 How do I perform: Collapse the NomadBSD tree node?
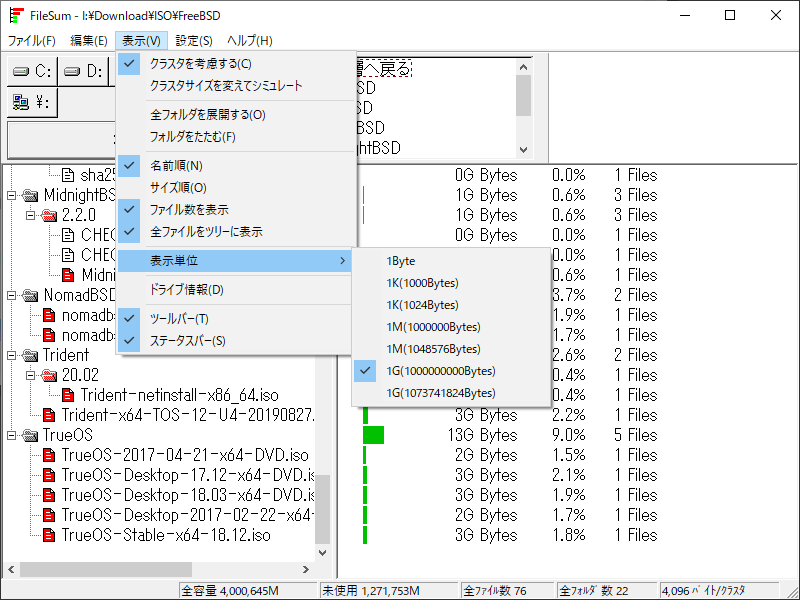click(12, 295)
